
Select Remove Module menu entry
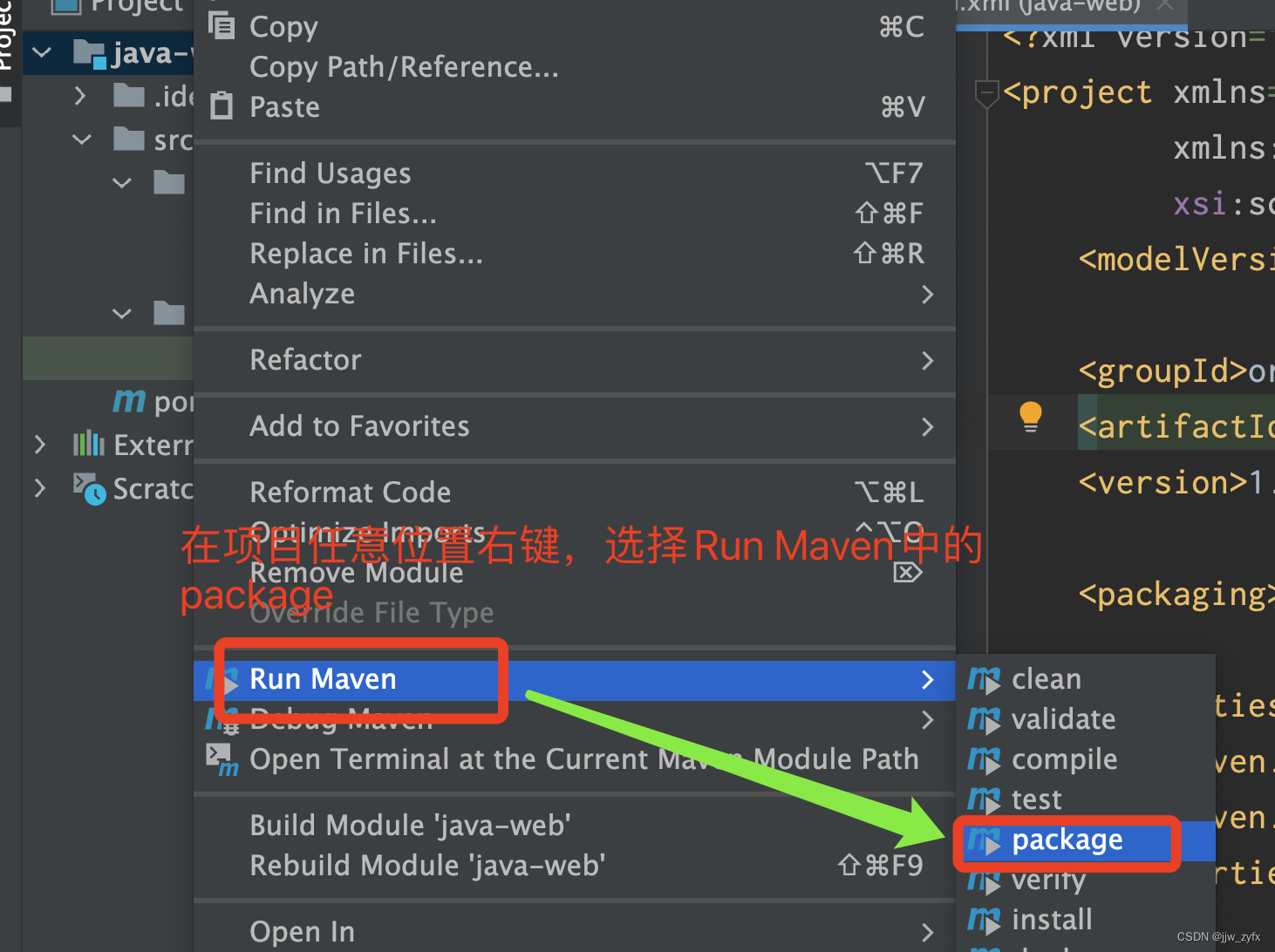pos(574,572)
